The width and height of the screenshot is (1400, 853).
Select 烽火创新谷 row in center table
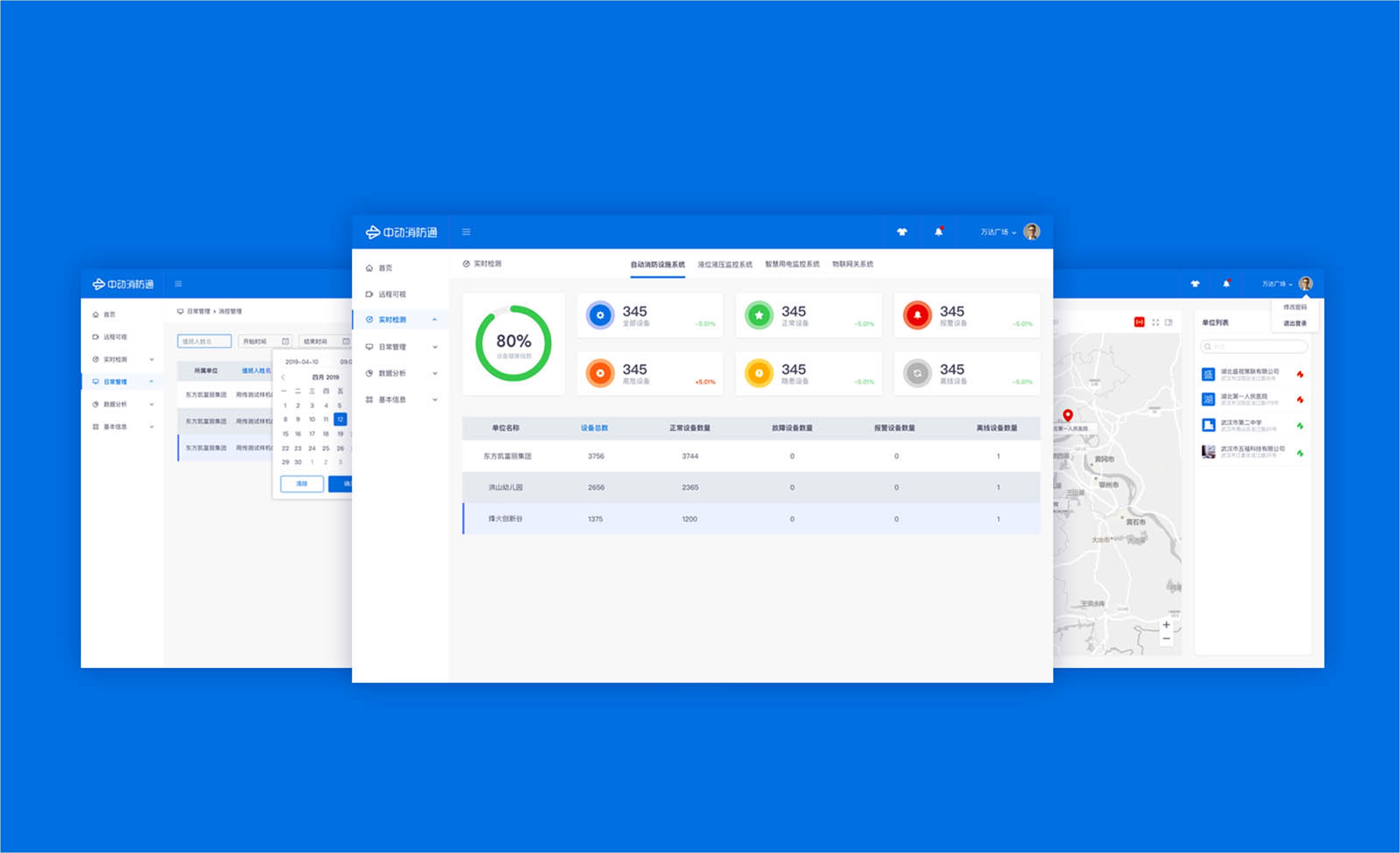751,518
